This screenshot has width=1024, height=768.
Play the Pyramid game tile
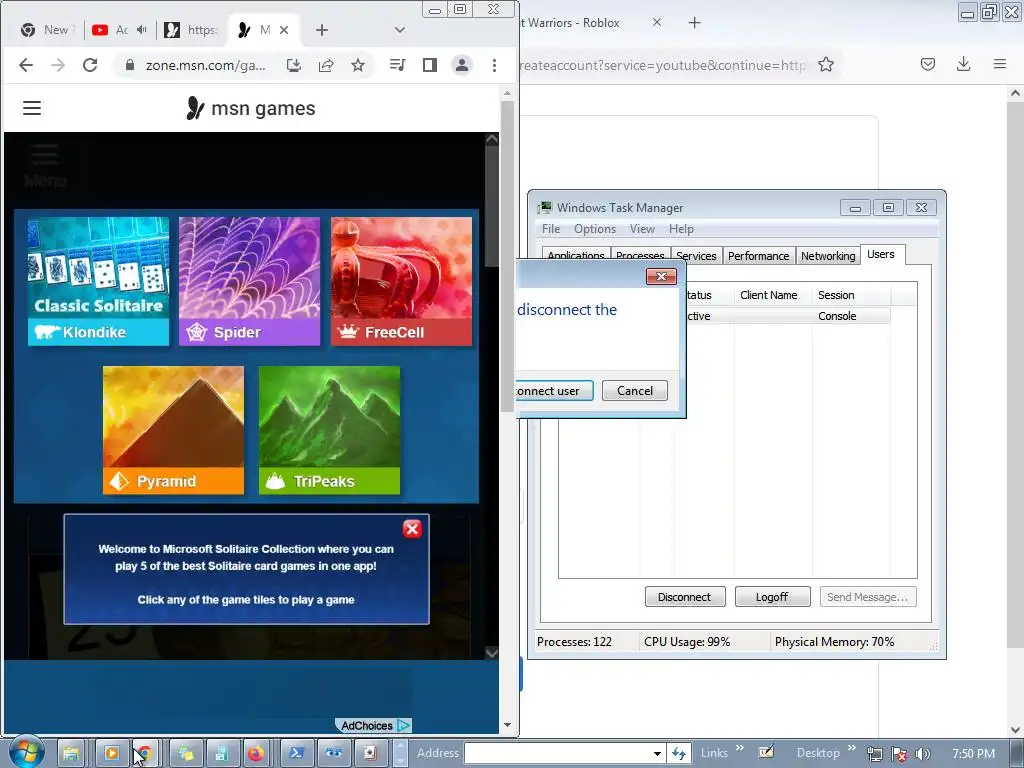173,430
